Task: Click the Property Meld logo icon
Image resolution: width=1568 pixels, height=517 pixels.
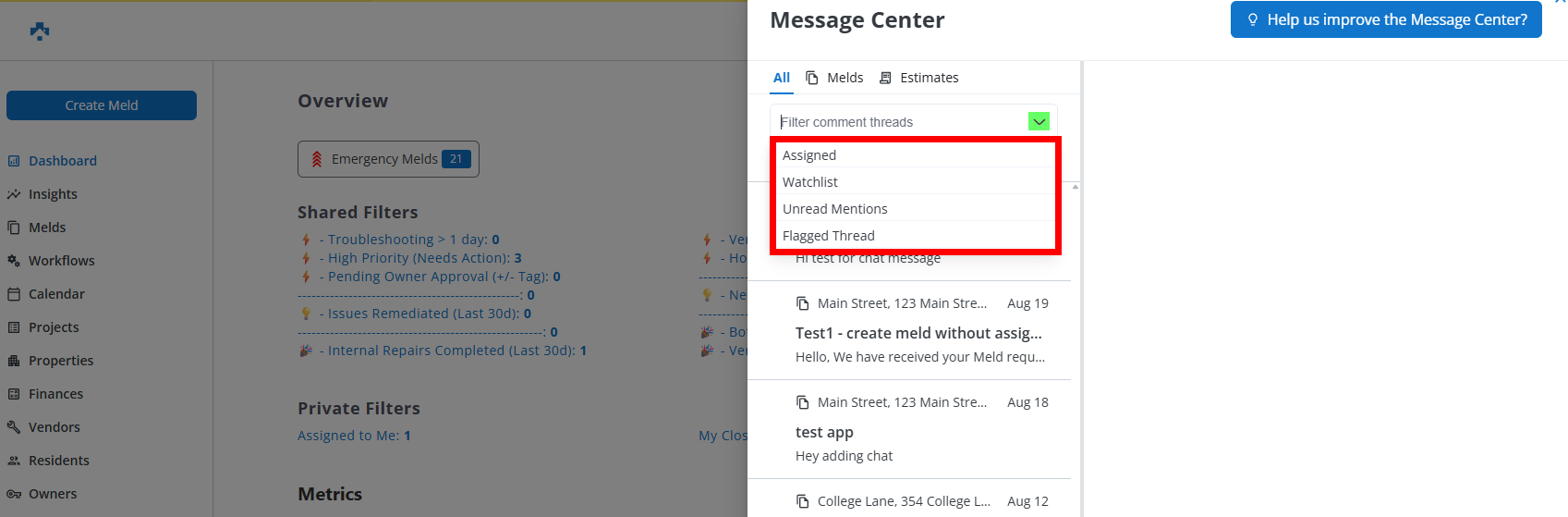Action: 40,31
